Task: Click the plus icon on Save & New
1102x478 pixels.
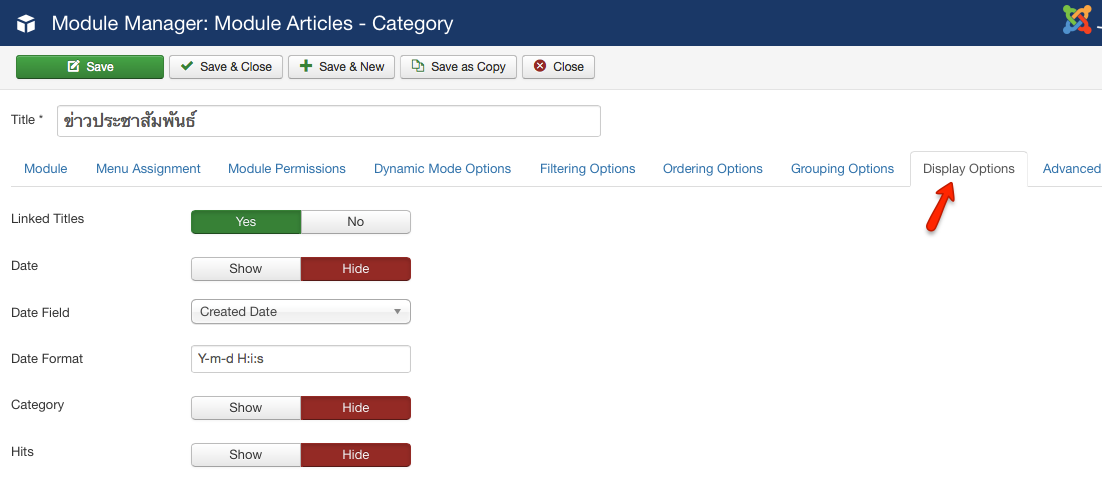Action: (305, 66)
